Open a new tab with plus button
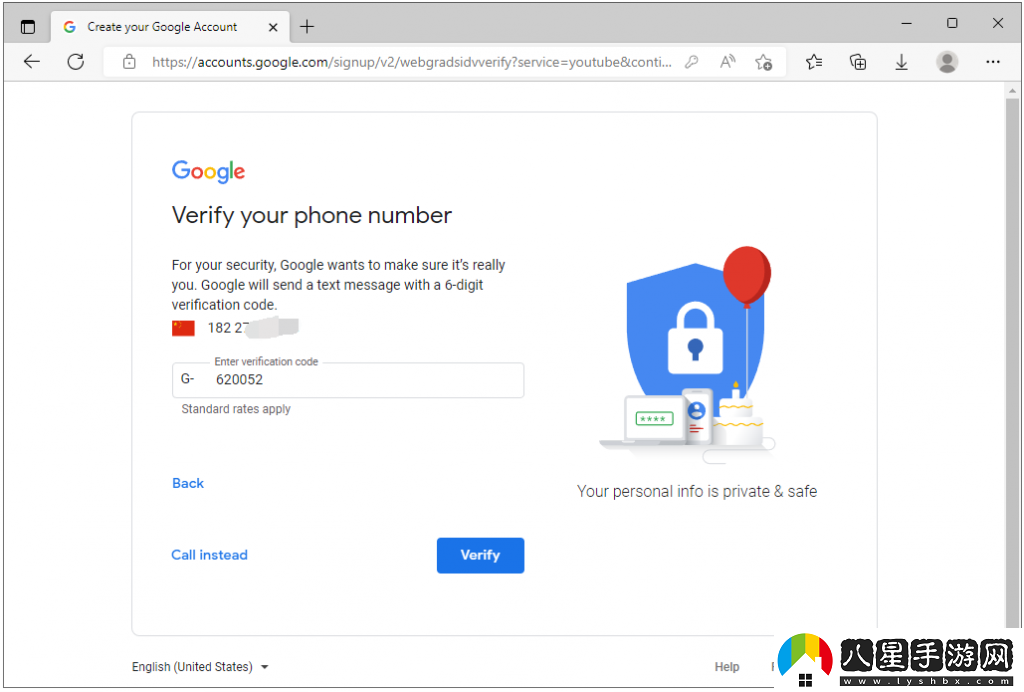This screenshot has height=692, width=1024. pos(307,27)
